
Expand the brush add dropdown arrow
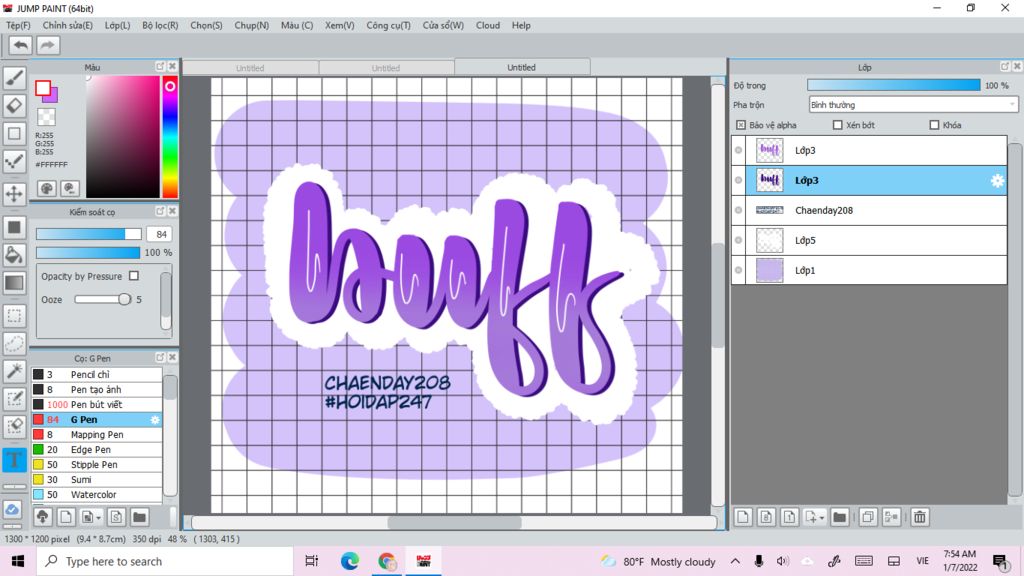tap(98, 517)
